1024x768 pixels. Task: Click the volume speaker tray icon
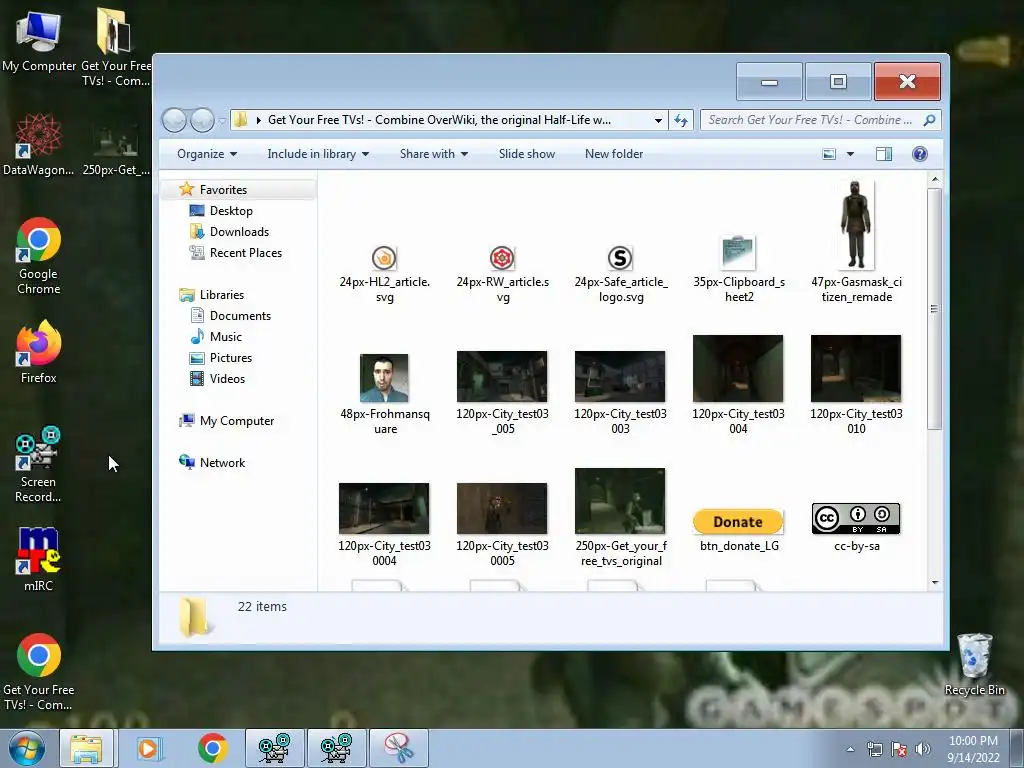pyautogui.click(x=922, y=749)
